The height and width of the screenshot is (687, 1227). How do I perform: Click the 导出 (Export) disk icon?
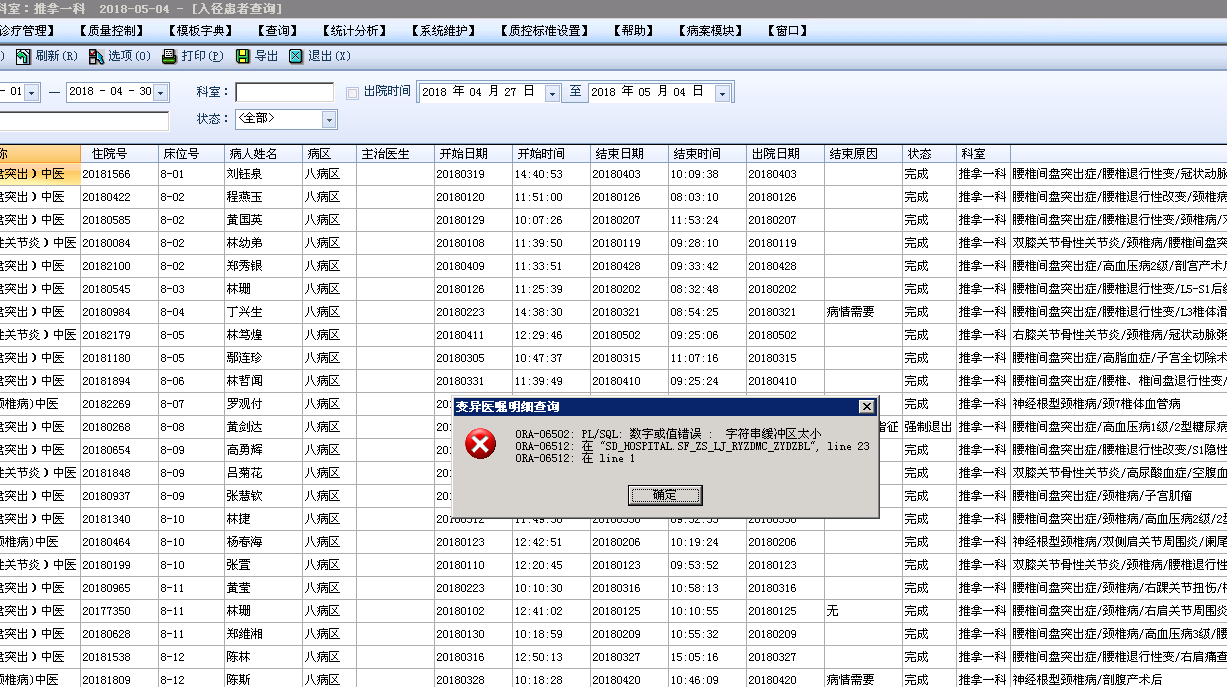(243, 57)
